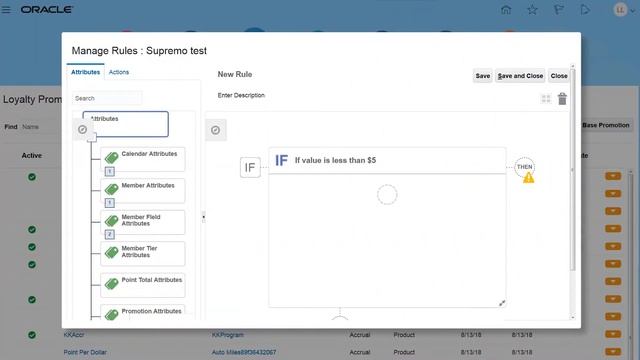Click Save and Close button
The width and height of the screenshot is (640, 360).
(x=520, y=76)
